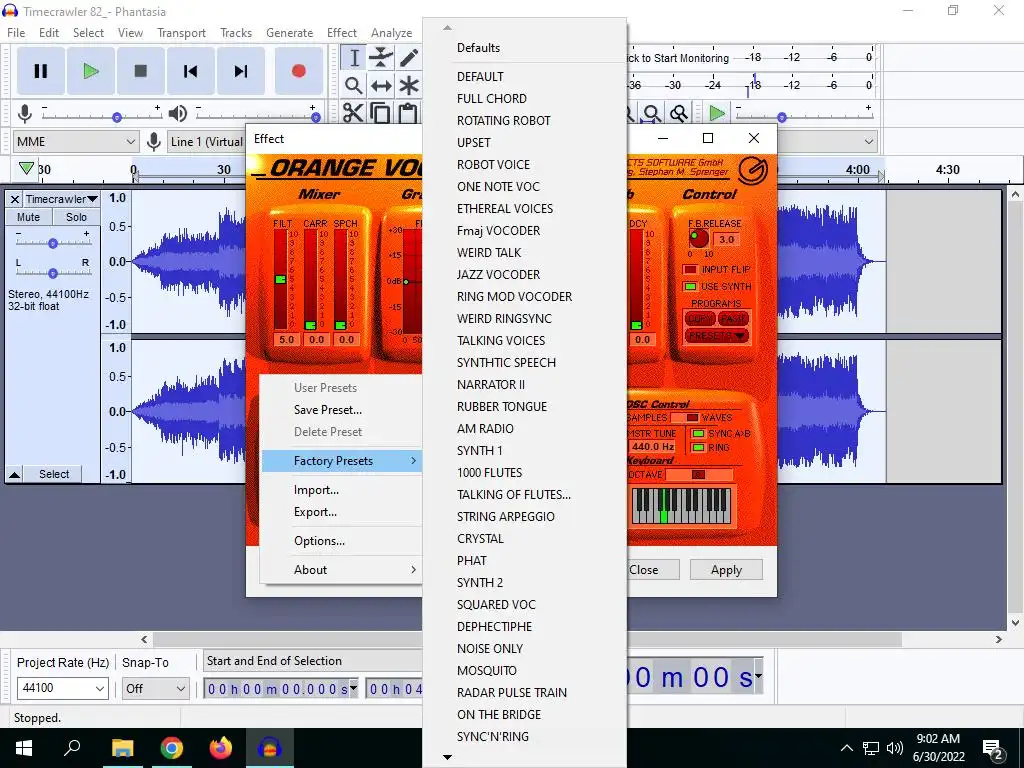This screenshot has width=1024, height=768.
Task: Click the Fit project zoom icon
Action: (x=651, y=114)
